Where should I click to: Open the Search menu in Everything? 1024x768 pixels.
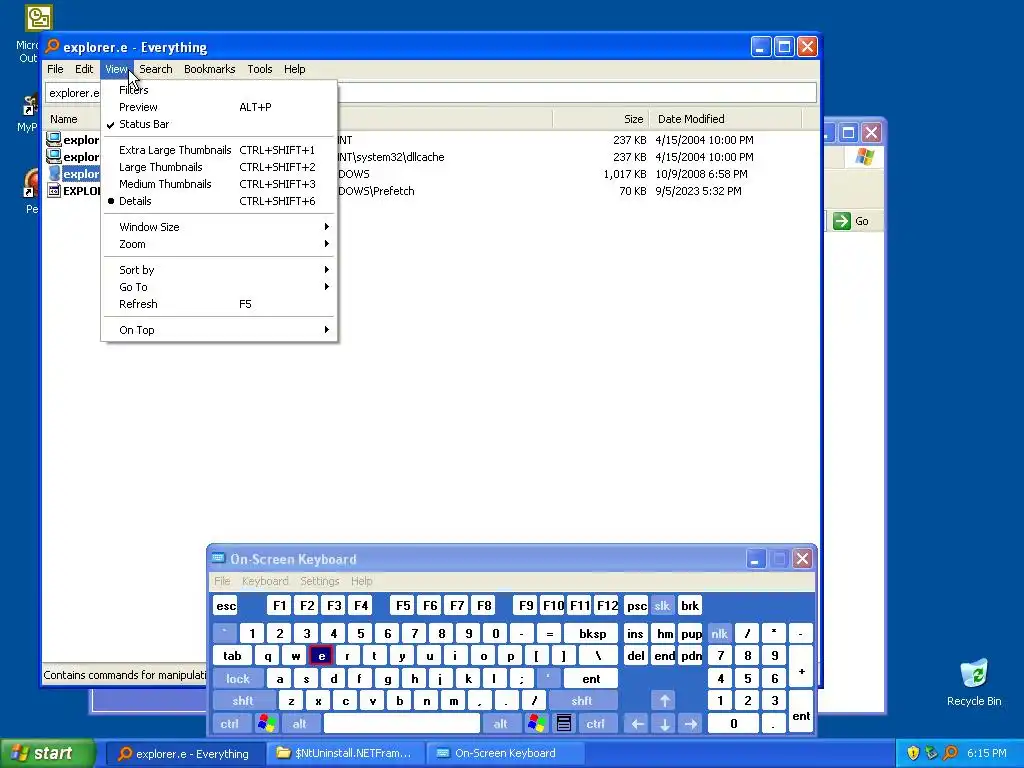pyautogui.click(x=155, y=69)
